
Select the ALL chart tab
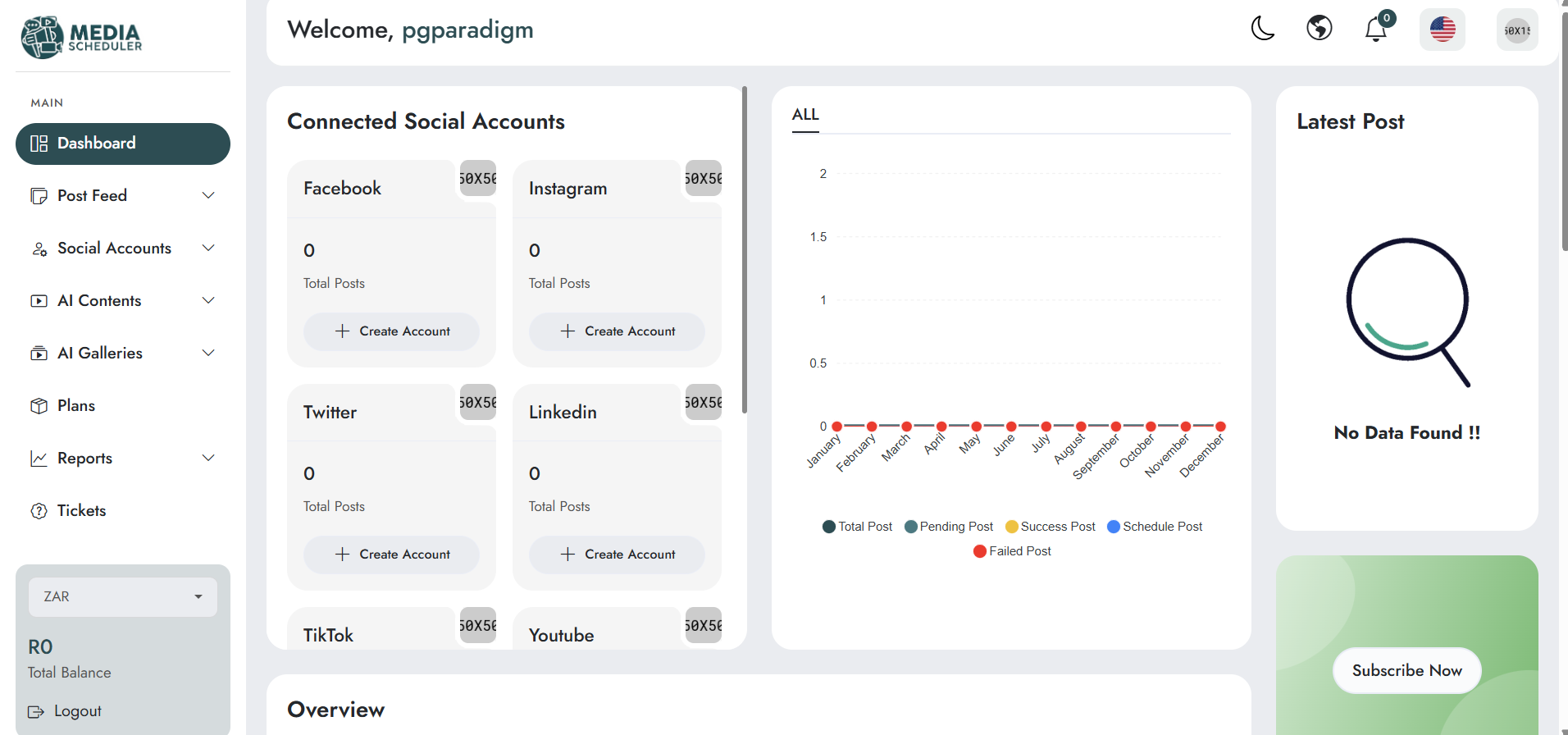point(805,115)
